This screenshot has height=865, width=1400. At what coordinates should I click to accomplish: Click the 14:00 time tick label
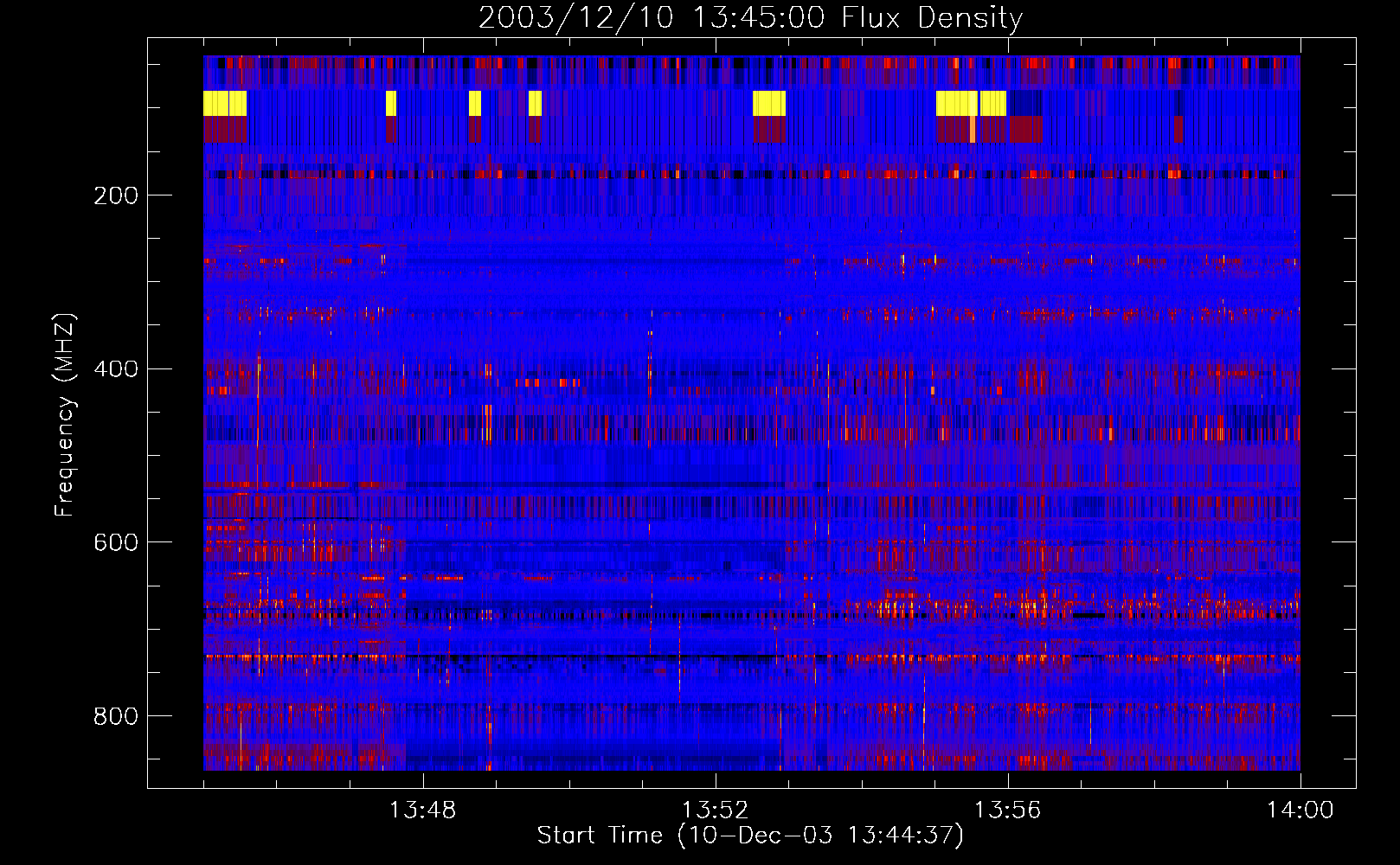pyautogui.click(x=1300, y=811)
